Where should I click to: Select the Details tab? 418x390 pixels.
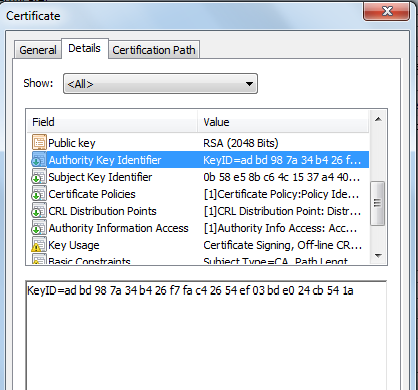click(84, 49)
